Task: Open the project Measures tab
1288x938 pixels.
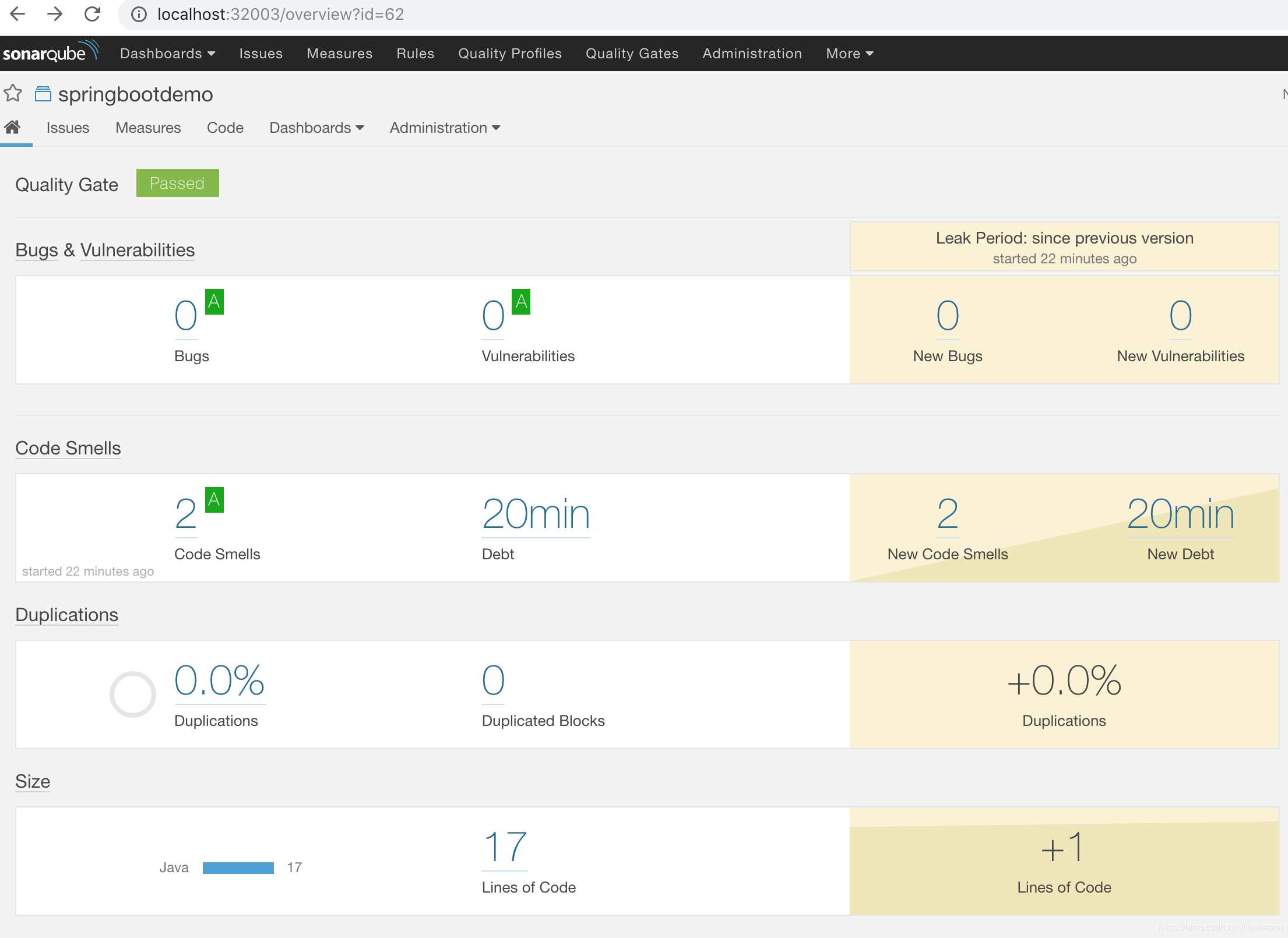Action: coord(148,128)
